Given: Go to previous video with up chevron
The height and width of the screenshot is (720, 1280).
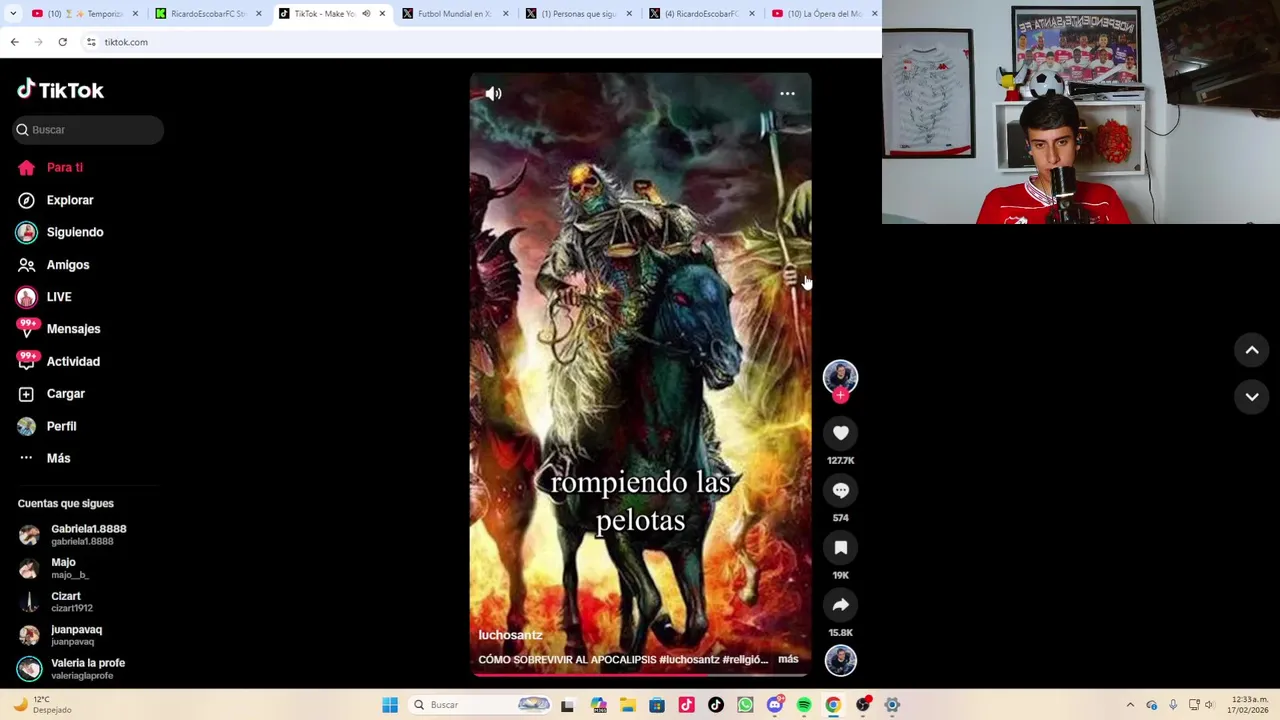Looking at the screenshot, I should pos(1251,350).
